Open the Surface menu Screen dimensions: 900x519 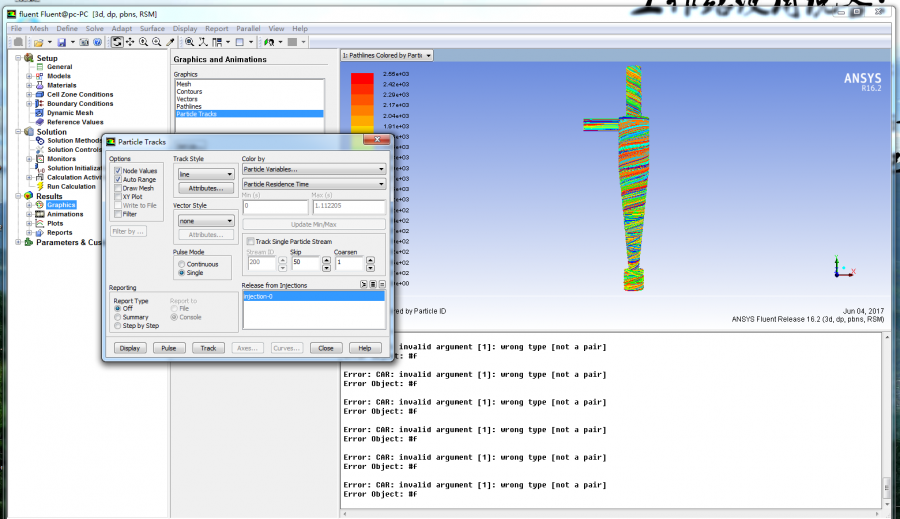(152, 29)
